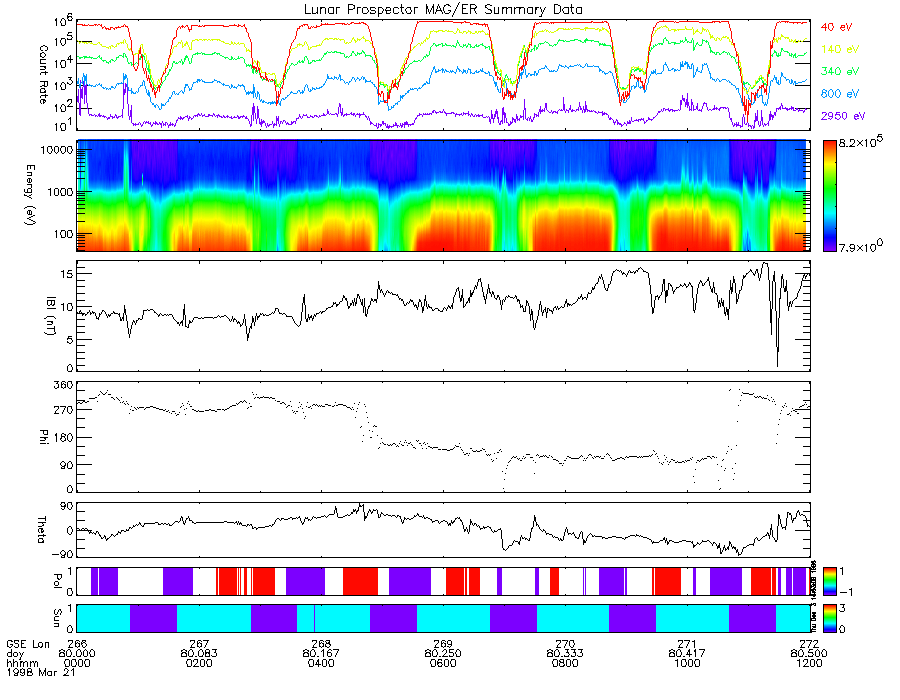Click the '-90' tick on Theta axis
The height and width of the screenshot is (700, 900).
63,554
